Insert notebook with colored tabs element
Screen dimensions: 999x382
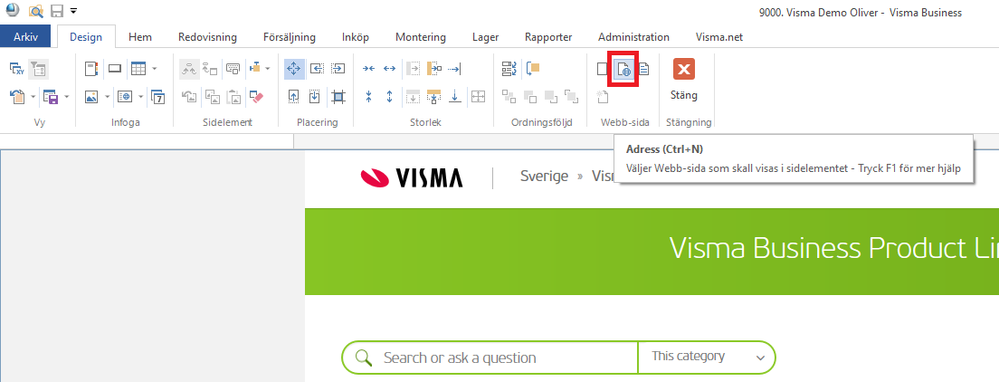(92, 68)
